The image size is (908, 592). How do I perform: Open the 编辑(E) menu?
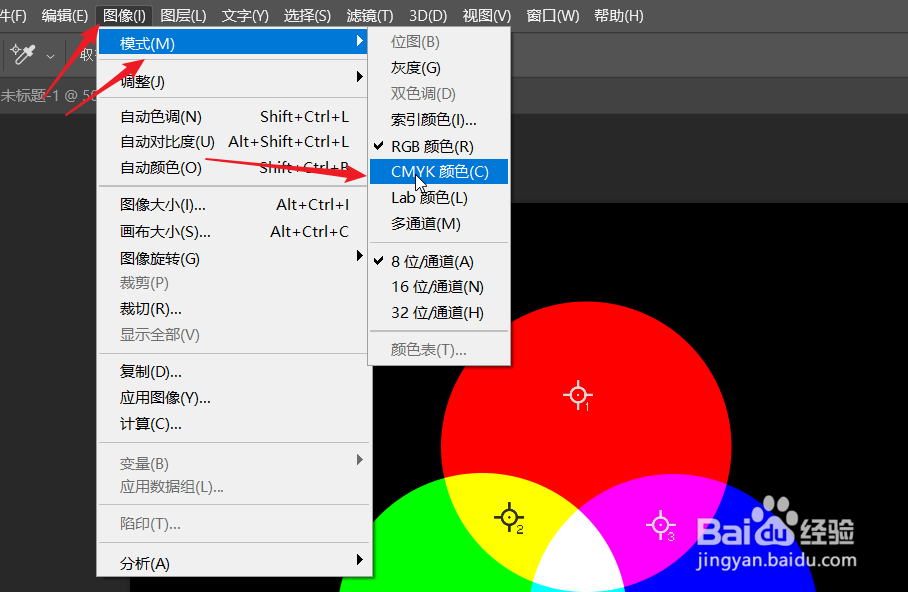click(64, 16)
